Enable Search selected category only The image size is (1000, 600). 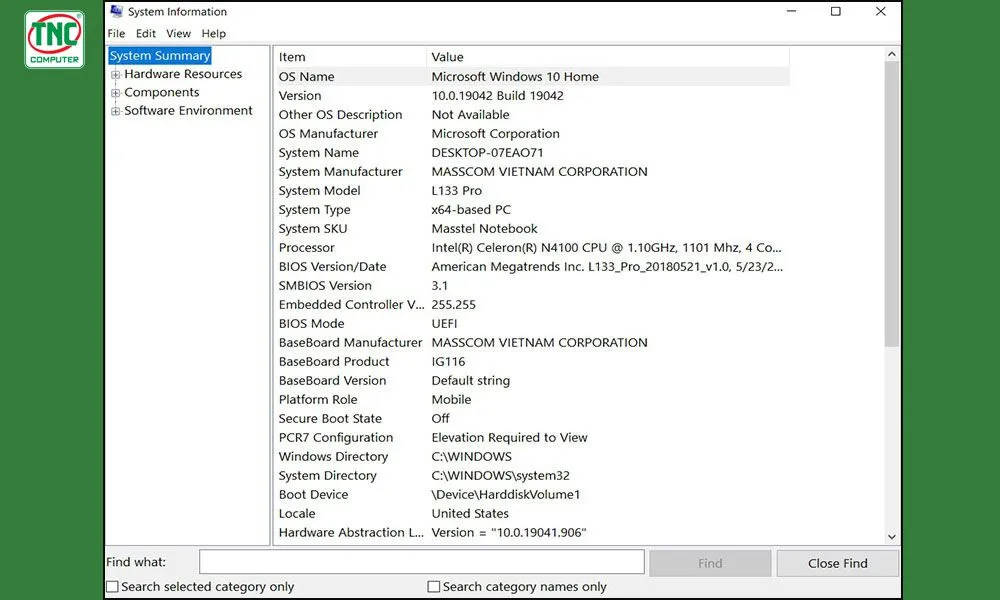[111, 587]
